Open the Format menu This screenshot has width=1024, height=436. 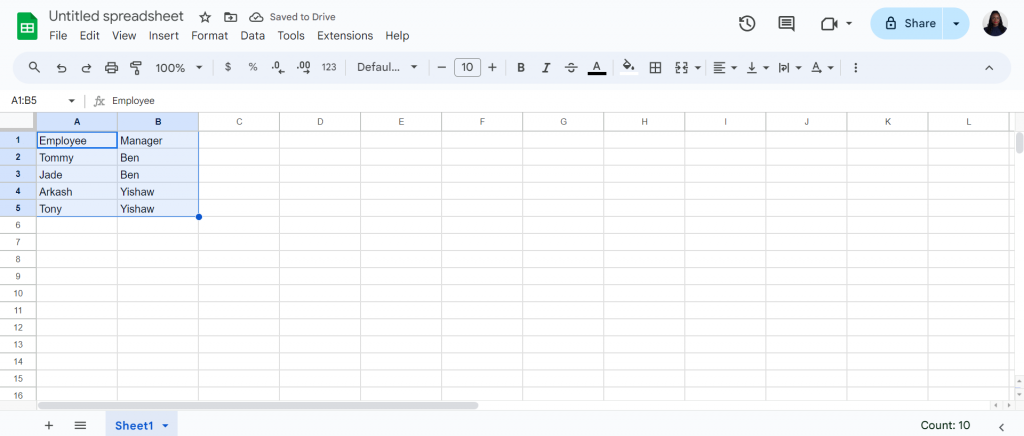210,36
